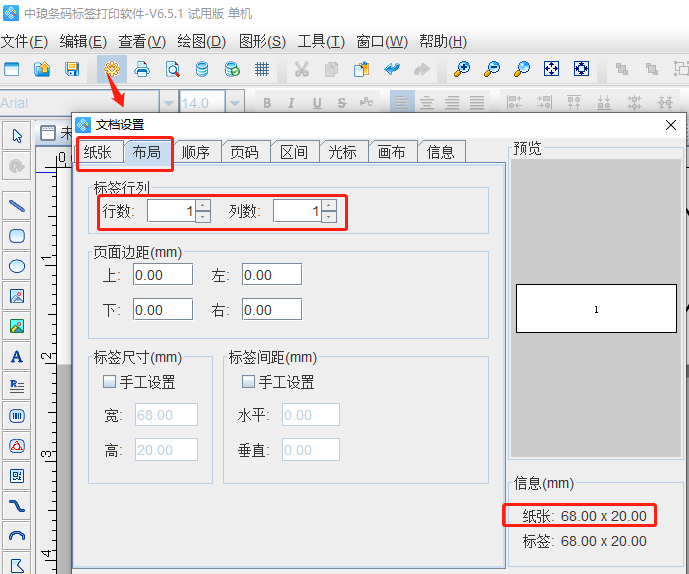689x574 pixels.
Task: Click the label preview thumbnail numbered 1
Action: pyautogui.click(x=596, y=309)
